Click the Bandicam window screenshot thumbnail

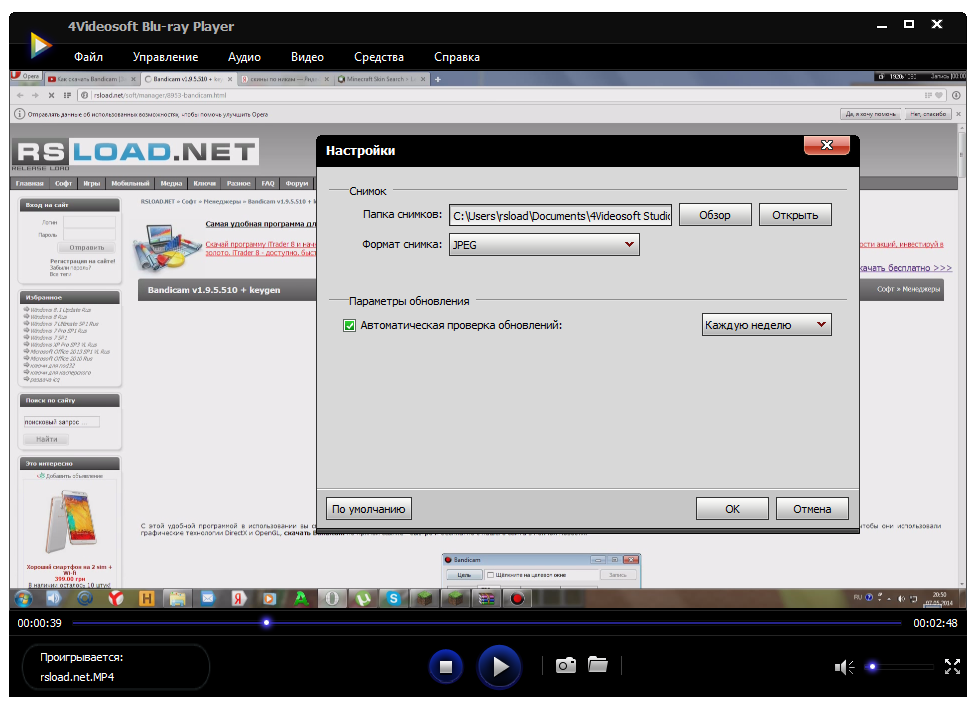click(x=541, y=570)
